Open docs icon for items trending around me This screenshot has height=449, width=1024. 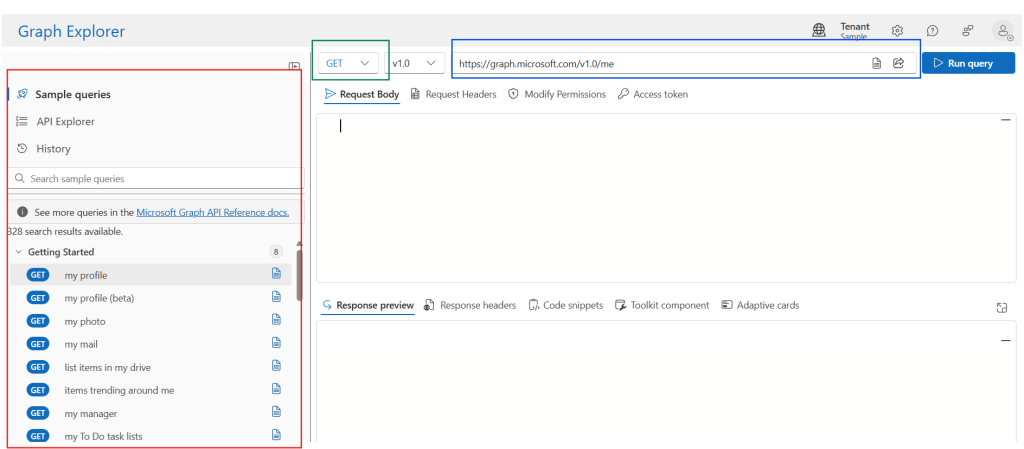click(276, 389)
